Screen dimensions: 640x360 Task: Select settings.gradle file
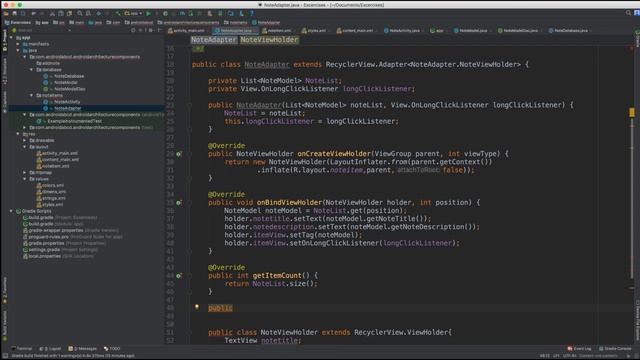pos(44,250)
